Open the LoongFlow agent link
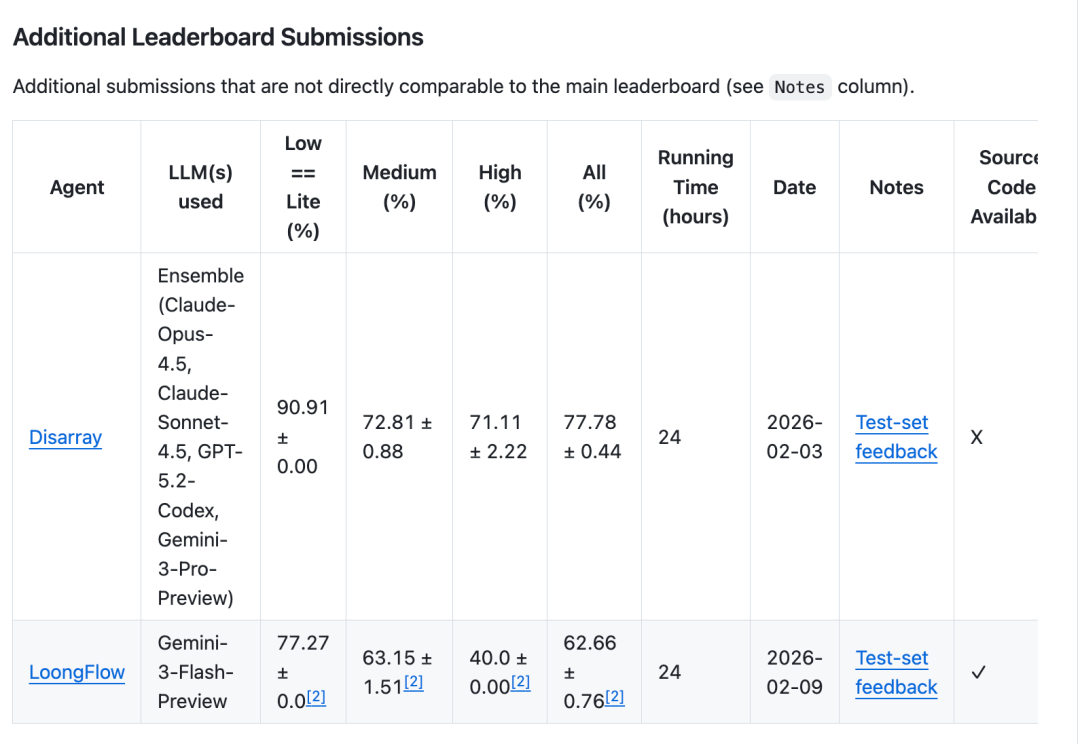Screen dimensions: 1080x744 pos(77,672)
